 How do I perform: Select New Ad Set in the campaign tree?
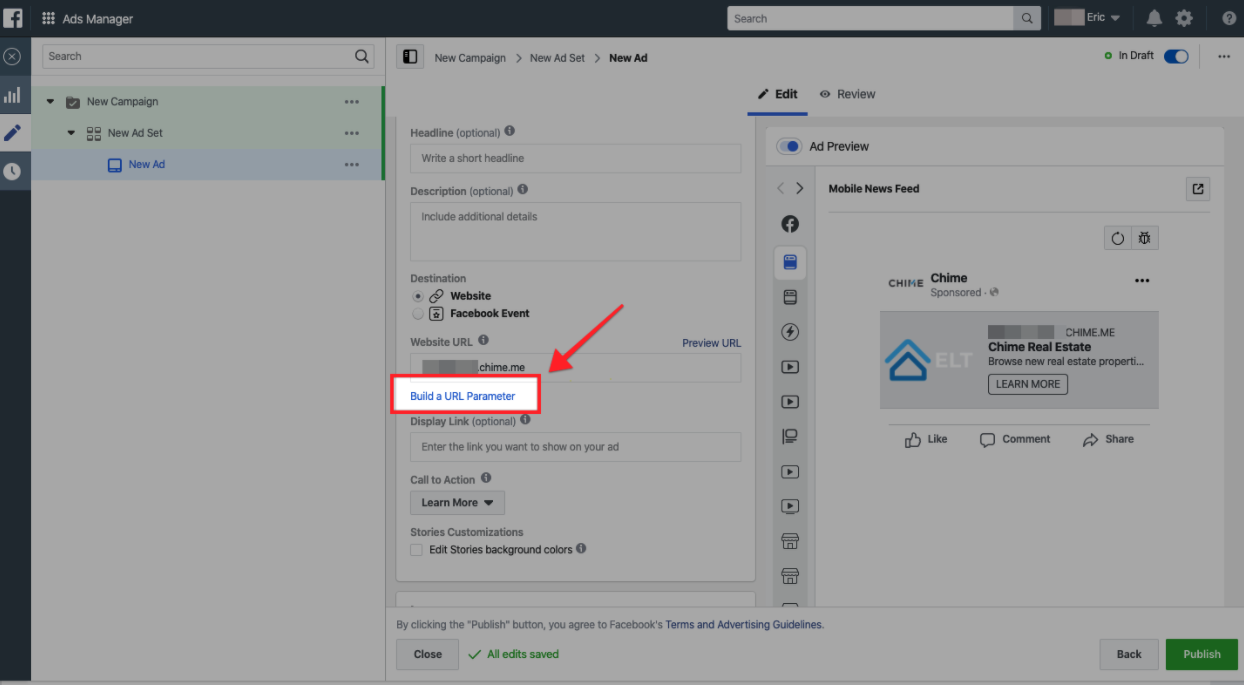pyautogui.click(x=135, y=133)
